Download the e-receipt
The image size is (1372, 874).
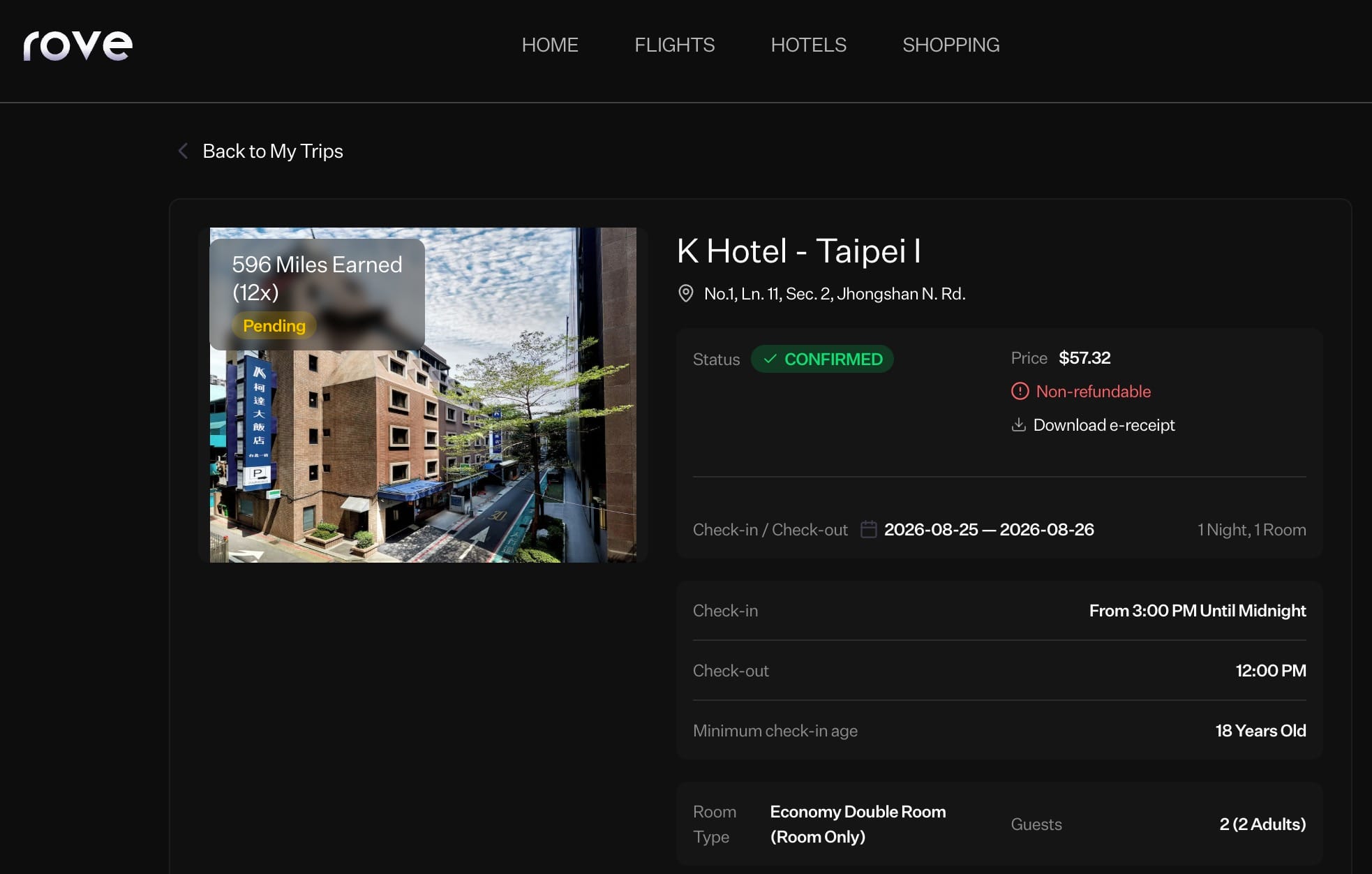[x=1103, y=424]
